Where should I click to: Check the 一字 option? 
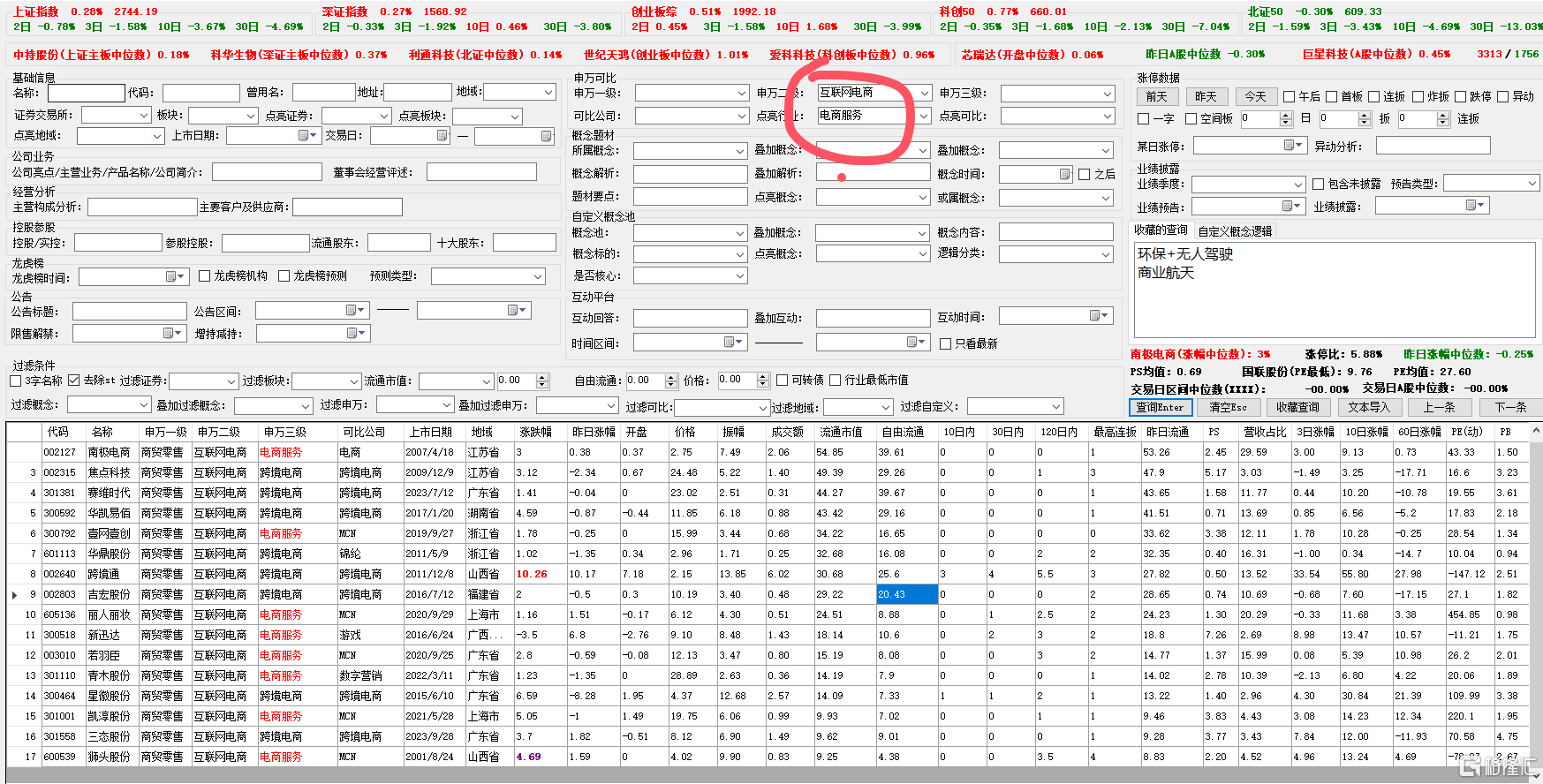[x=1143, y=118]
